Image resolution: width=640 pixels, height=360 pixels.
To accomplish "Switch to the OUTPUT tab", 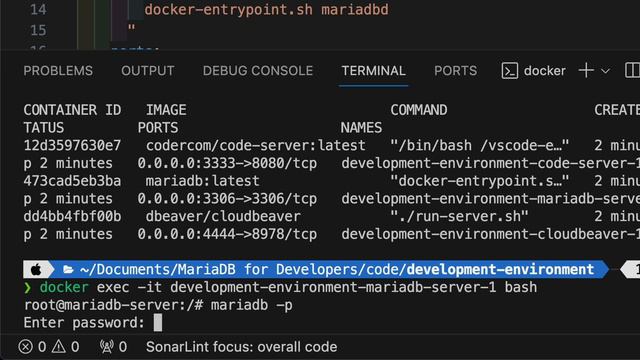I will (148, 71).
